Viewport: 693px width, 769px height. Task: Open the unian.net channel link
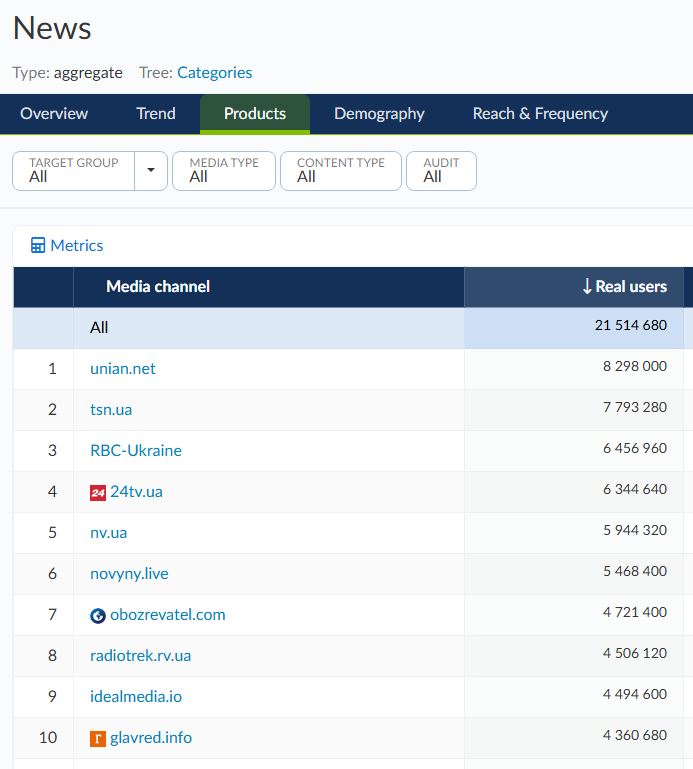click(x=123, y=369)
